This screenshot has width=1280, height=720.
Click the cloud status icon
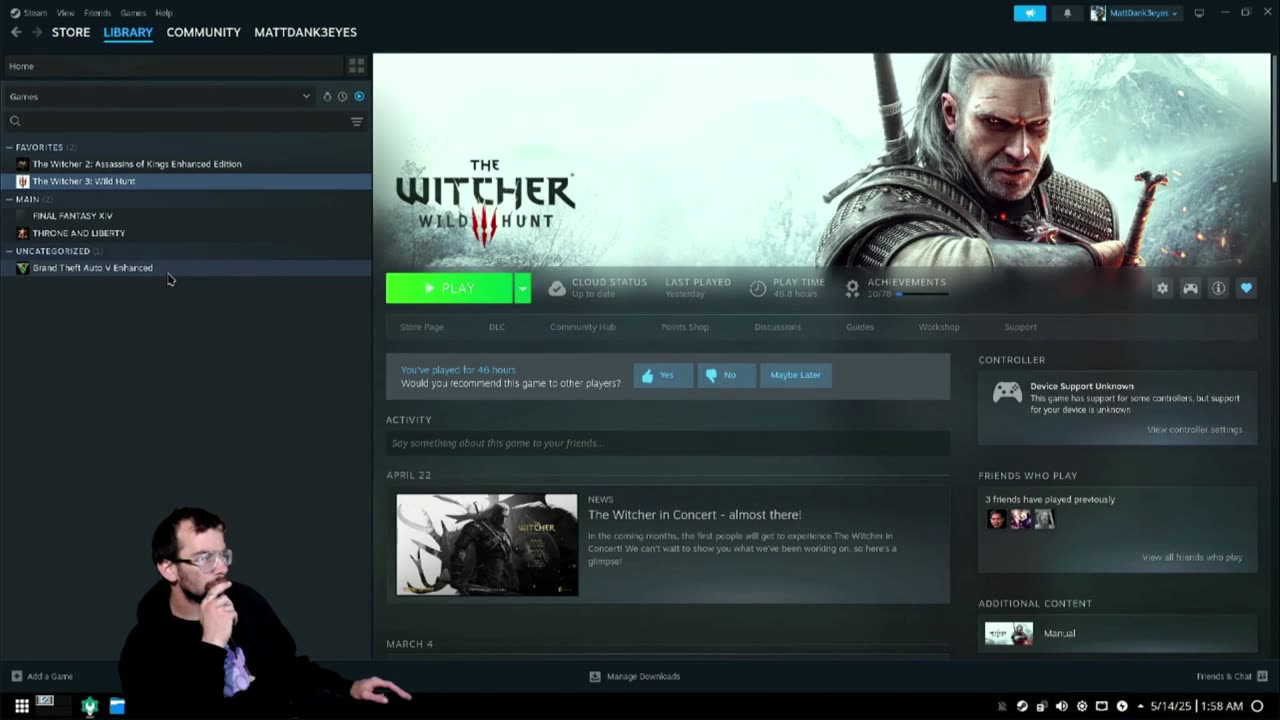point(557,288)
